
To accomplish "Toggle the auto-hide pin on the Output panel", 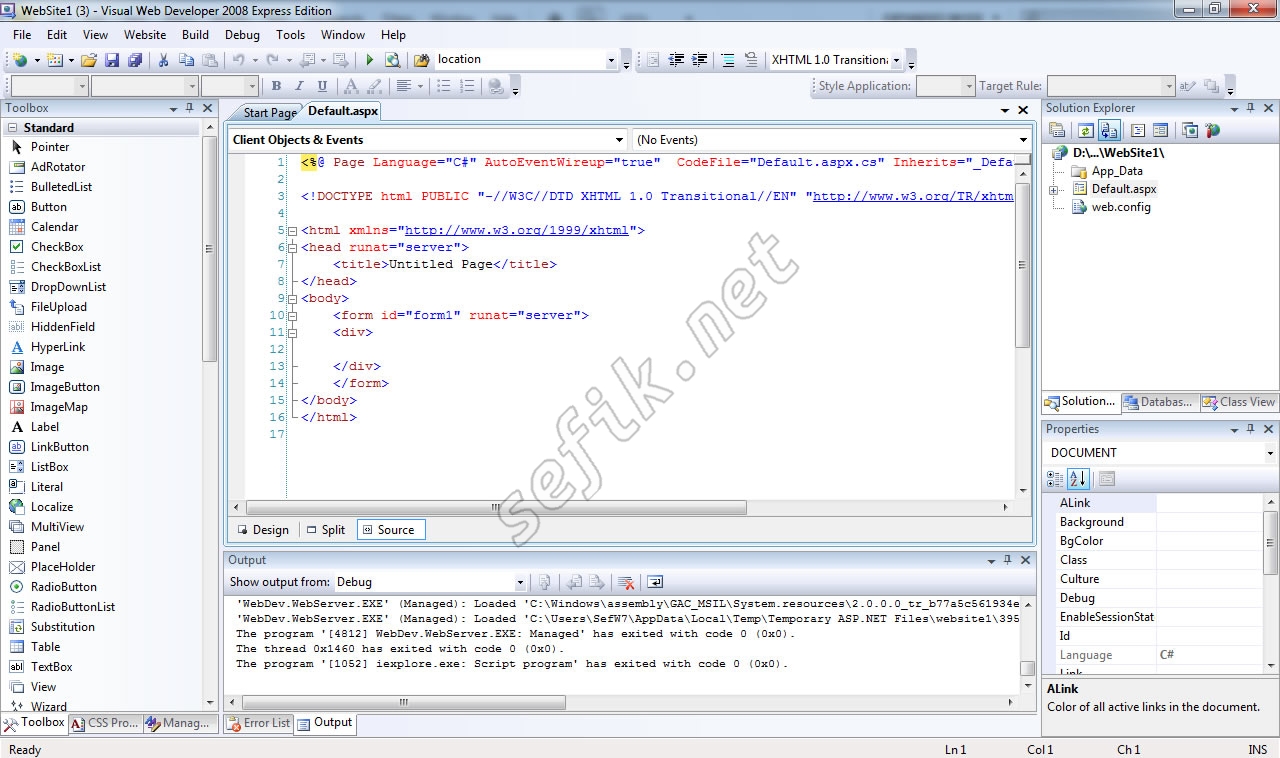I will click(1008, 560).
